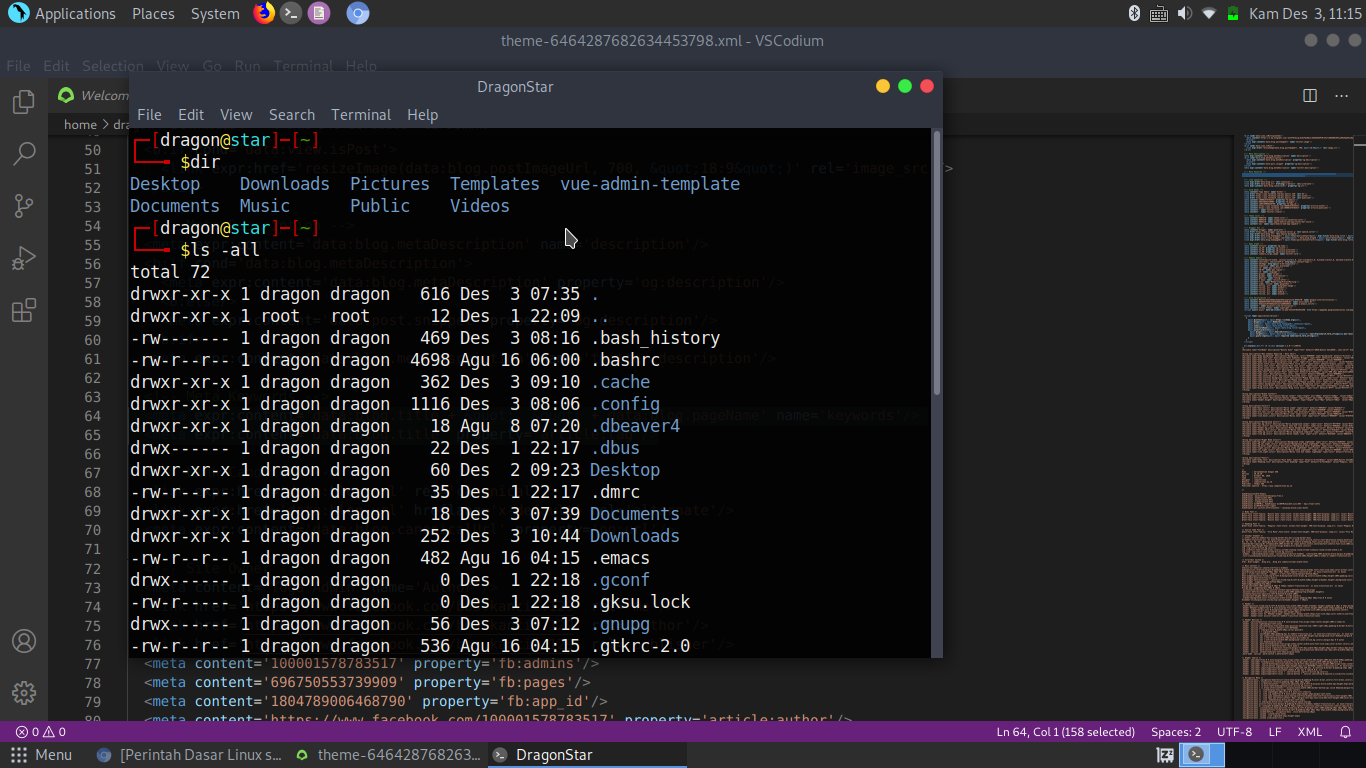Open the purple text editor launcher
The image size is (1366, 768).
[x=319, y=13]
